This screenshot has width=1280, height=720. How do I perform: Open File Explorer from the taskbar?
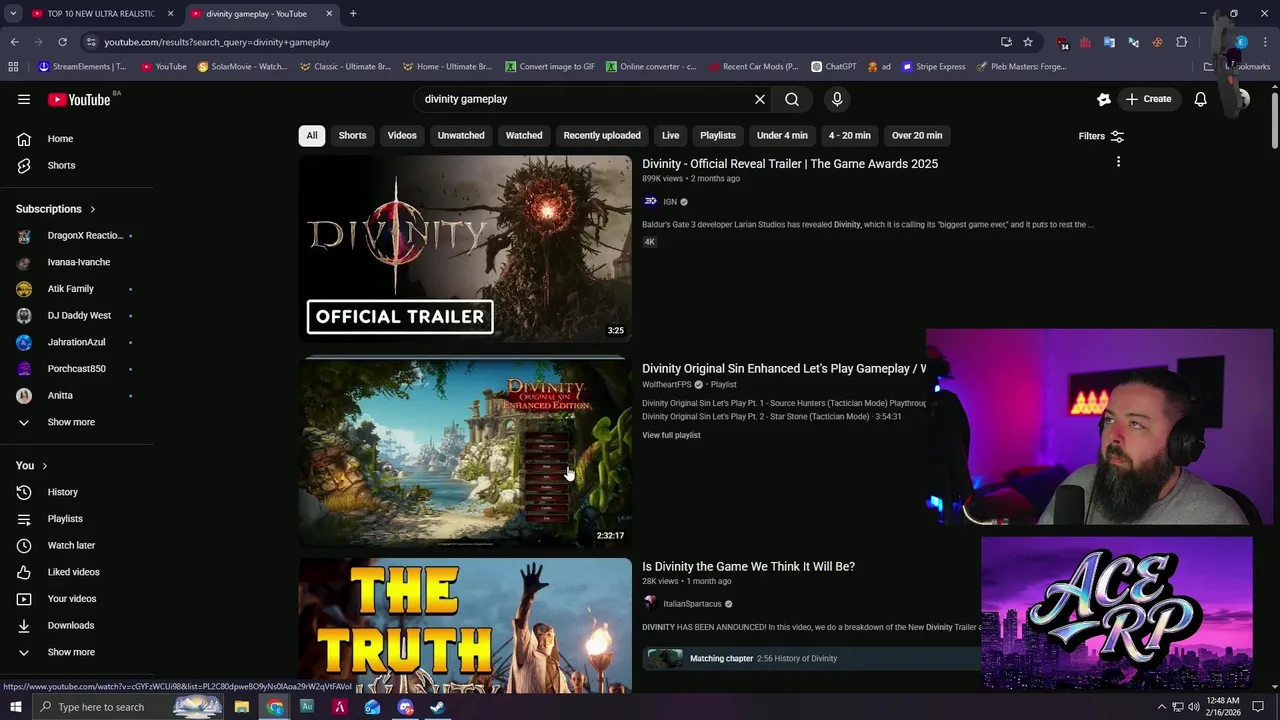(x=242, y=707)
